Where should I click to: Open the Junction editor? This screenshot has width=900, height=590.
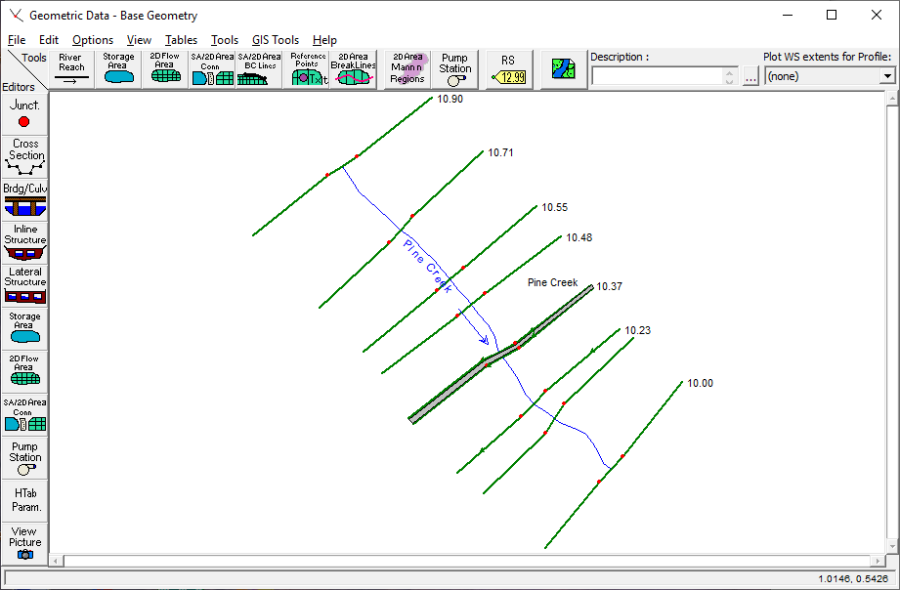[24, 113]
